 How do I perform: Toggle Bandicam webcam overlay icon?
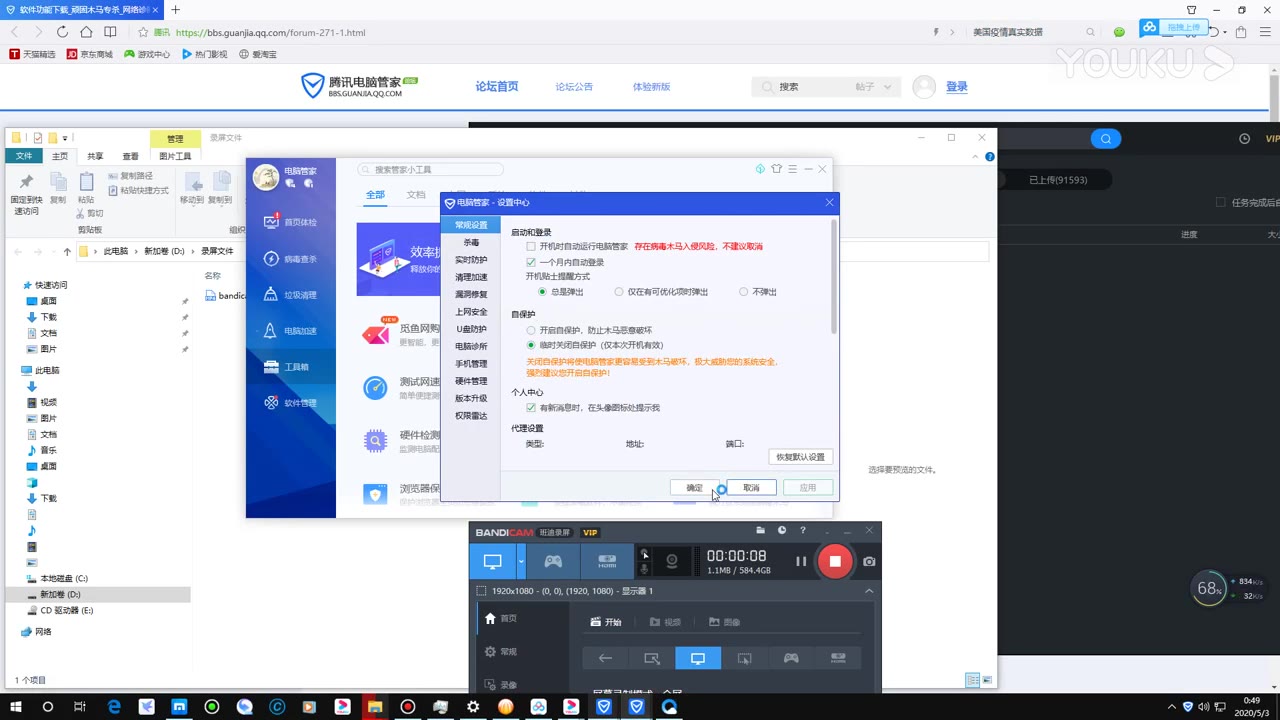pyautogui.click(x=672, y=562)
